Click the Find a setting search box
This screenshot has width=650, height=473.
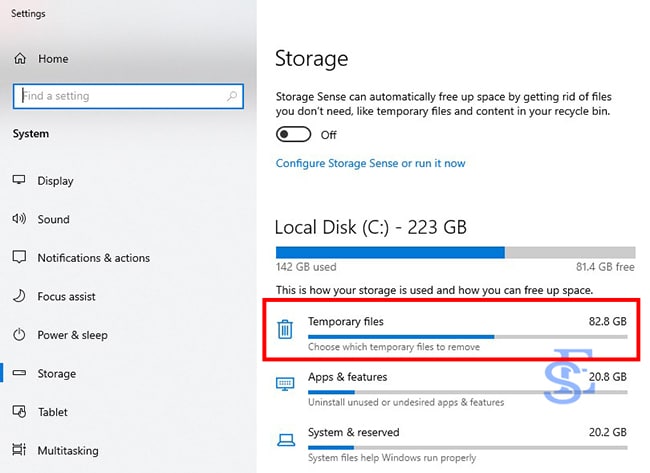coord(120,96)
